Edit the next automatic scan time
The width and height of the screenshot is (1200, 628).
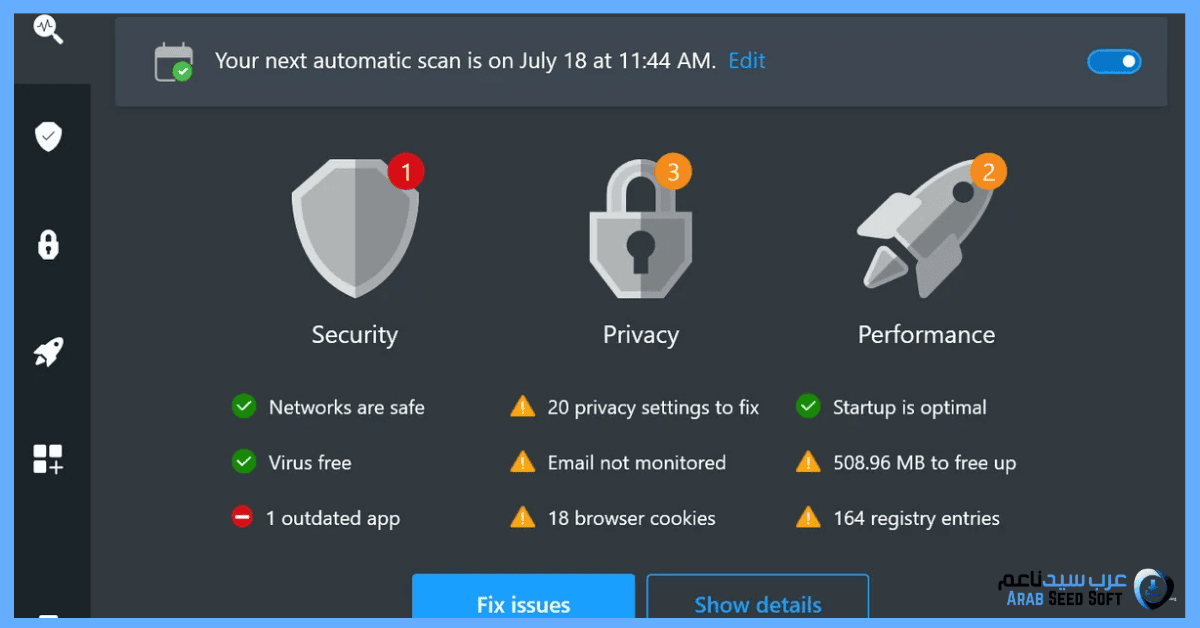(747, 61)
